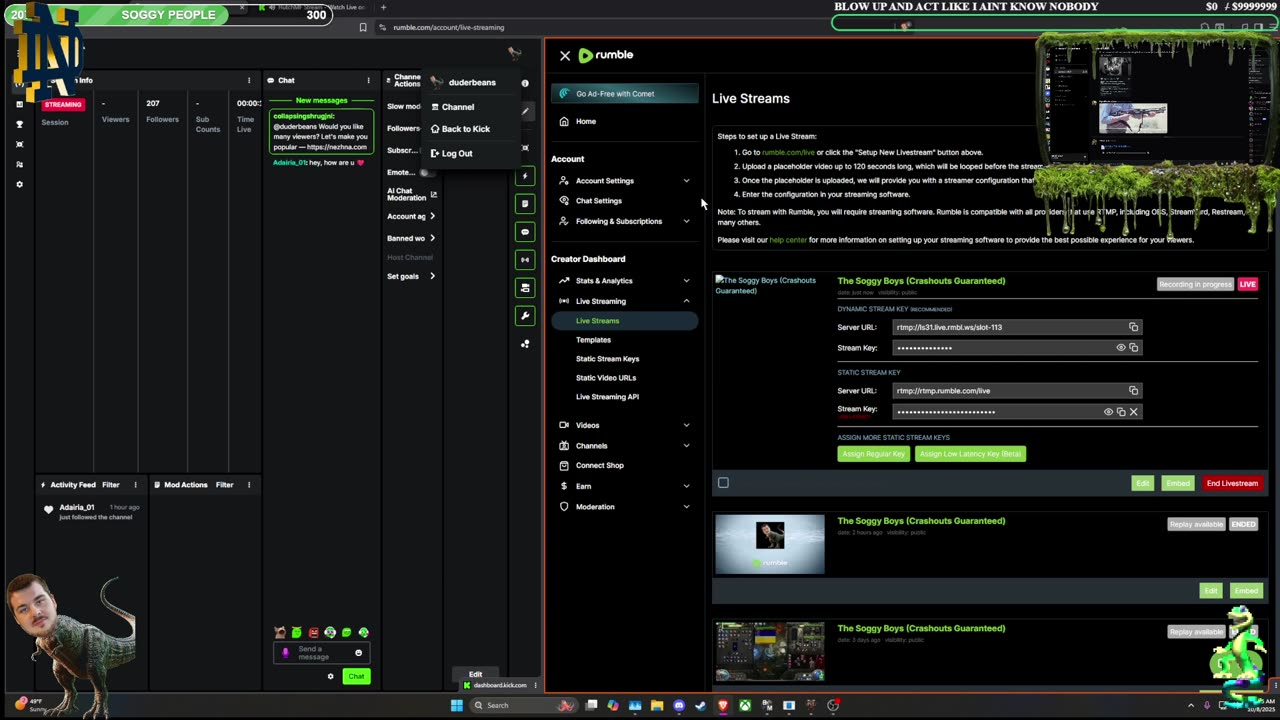Show the static stream key with eye icon
The image size is (1280, 720).
(x=1107, y=412)
